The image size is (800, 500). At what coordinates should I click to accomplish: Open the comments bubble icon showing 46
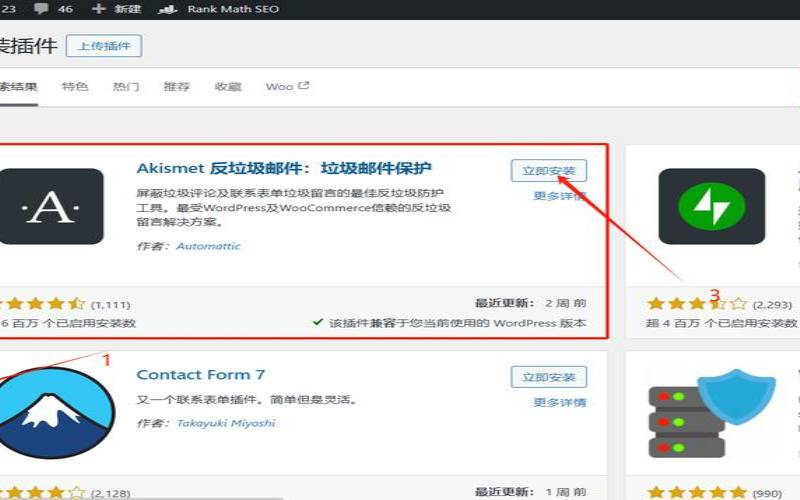coord(40,9)
